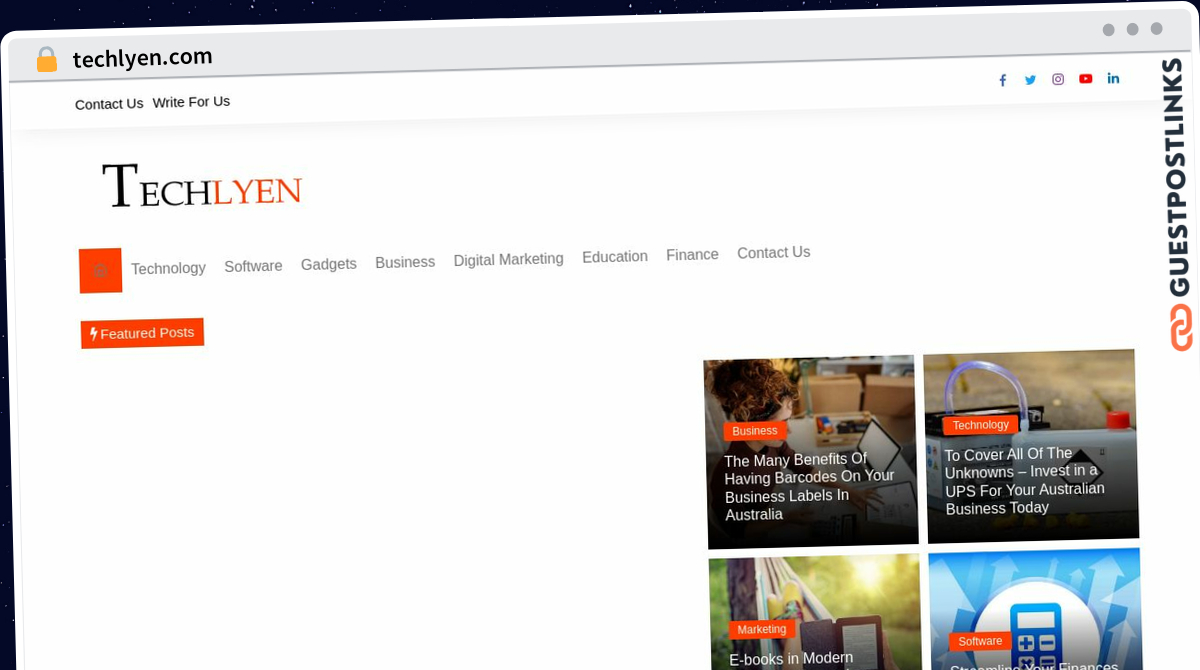
Task: Click the Software tag on calculator post
Action: (x=980, y=642)
